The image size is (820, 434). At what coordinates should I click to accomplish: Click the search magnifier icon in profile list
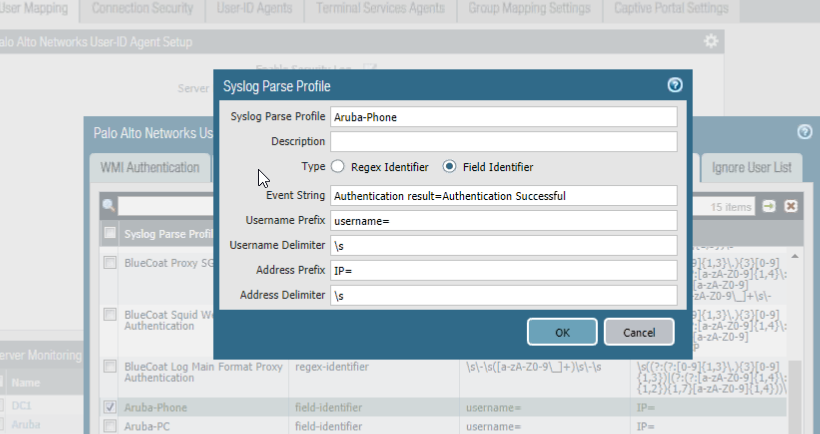click(x=109, y=205)
